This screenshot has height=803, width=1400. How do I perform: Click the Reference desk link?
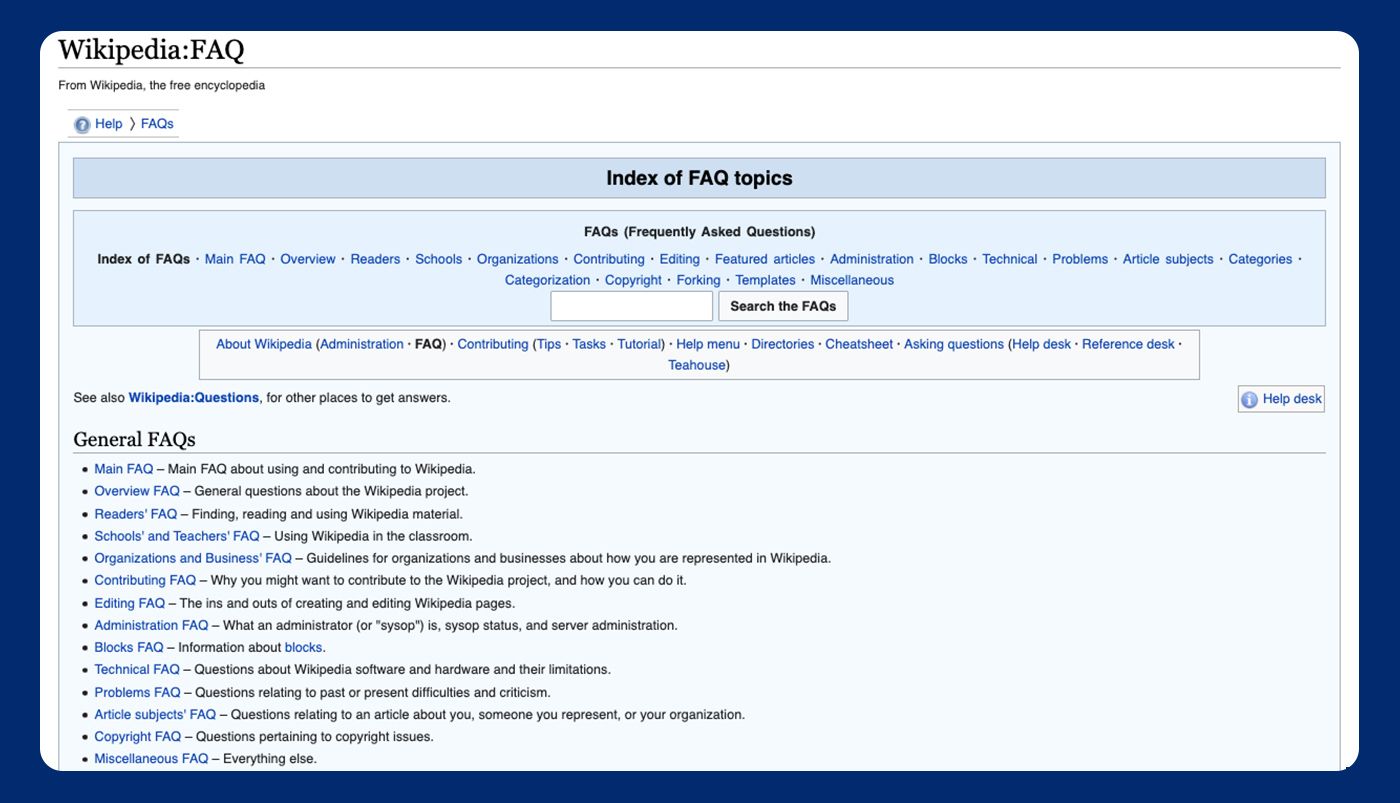pos(1128,344)
